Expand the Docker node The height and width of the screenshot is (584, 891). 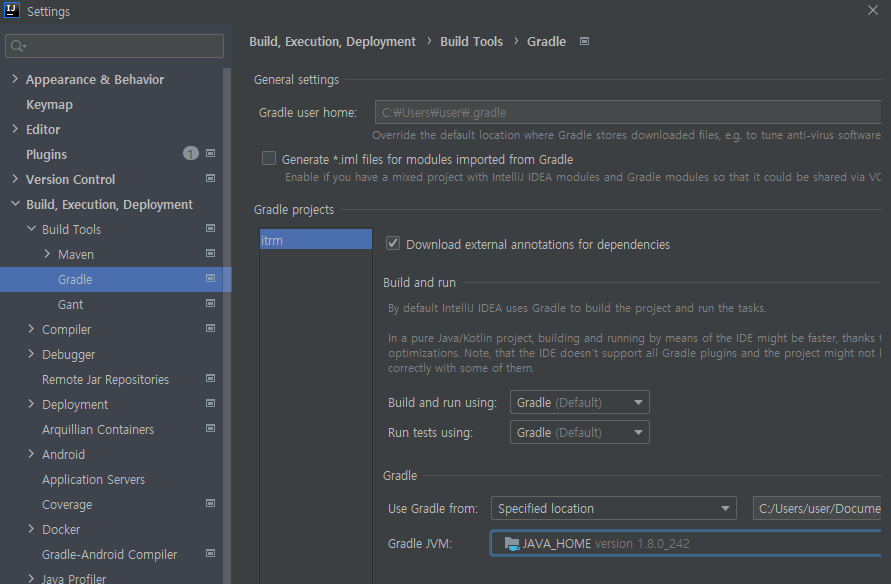pyautogui.click(x=31, y=529)
